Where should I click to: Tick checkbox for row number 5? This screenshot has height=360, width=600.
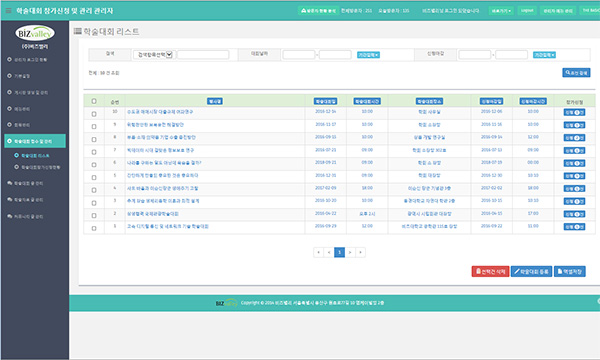(94, 178)
